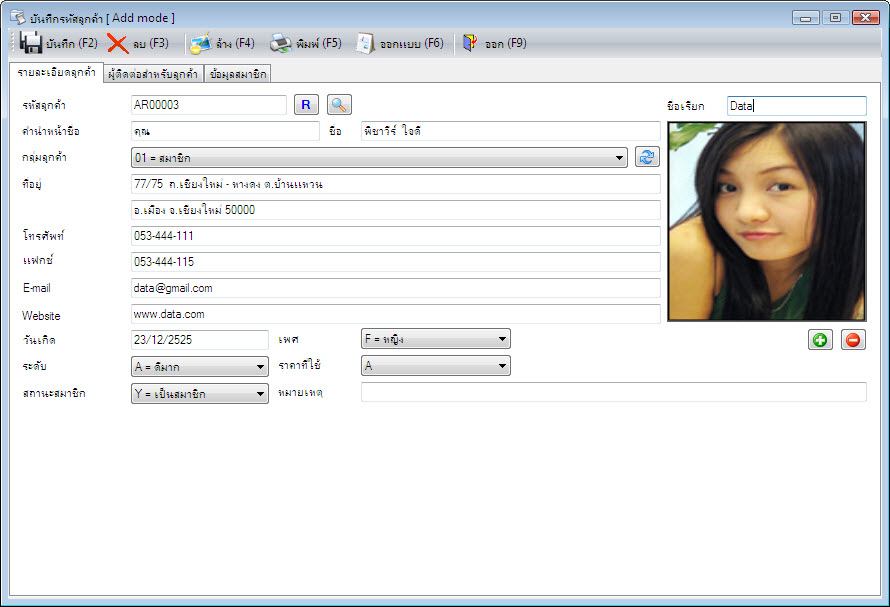Click the E-mail field data@gmail.com
890x607 pixels.
coord(396,288)
